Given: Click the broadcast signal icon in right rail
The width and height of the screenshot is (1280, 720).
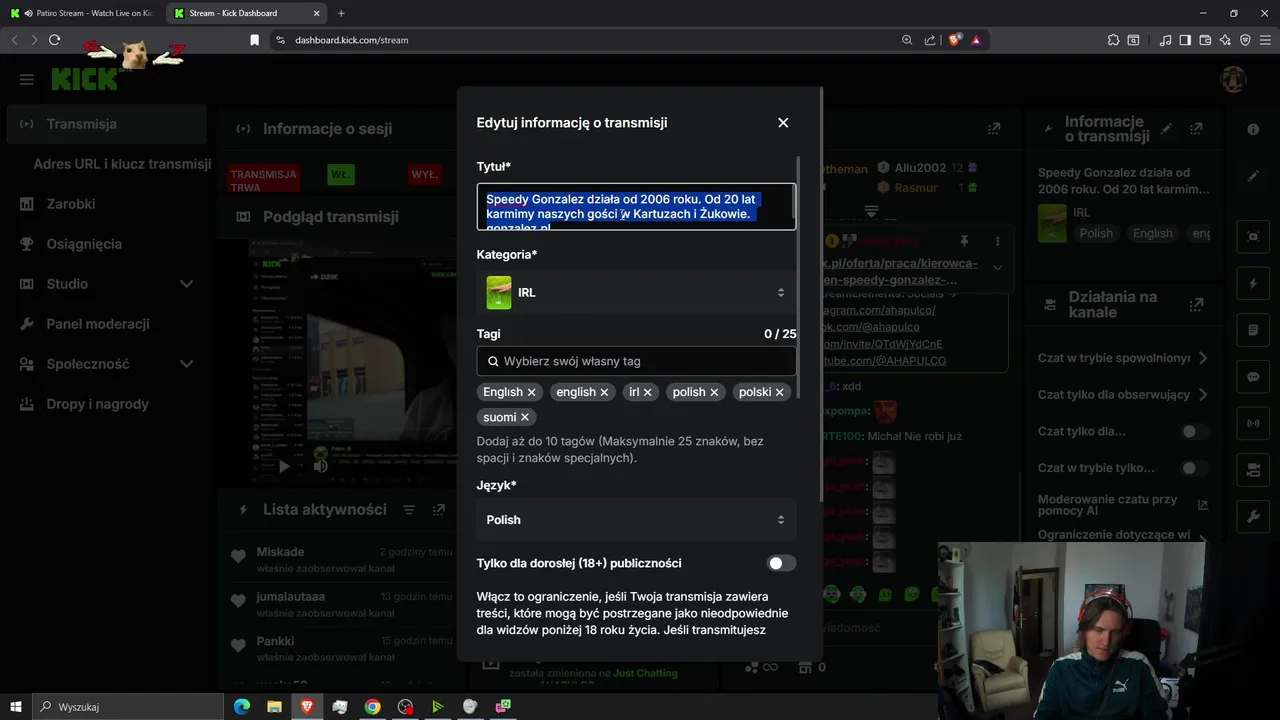Looking at the screenshot, I should tap(1253, 423).
